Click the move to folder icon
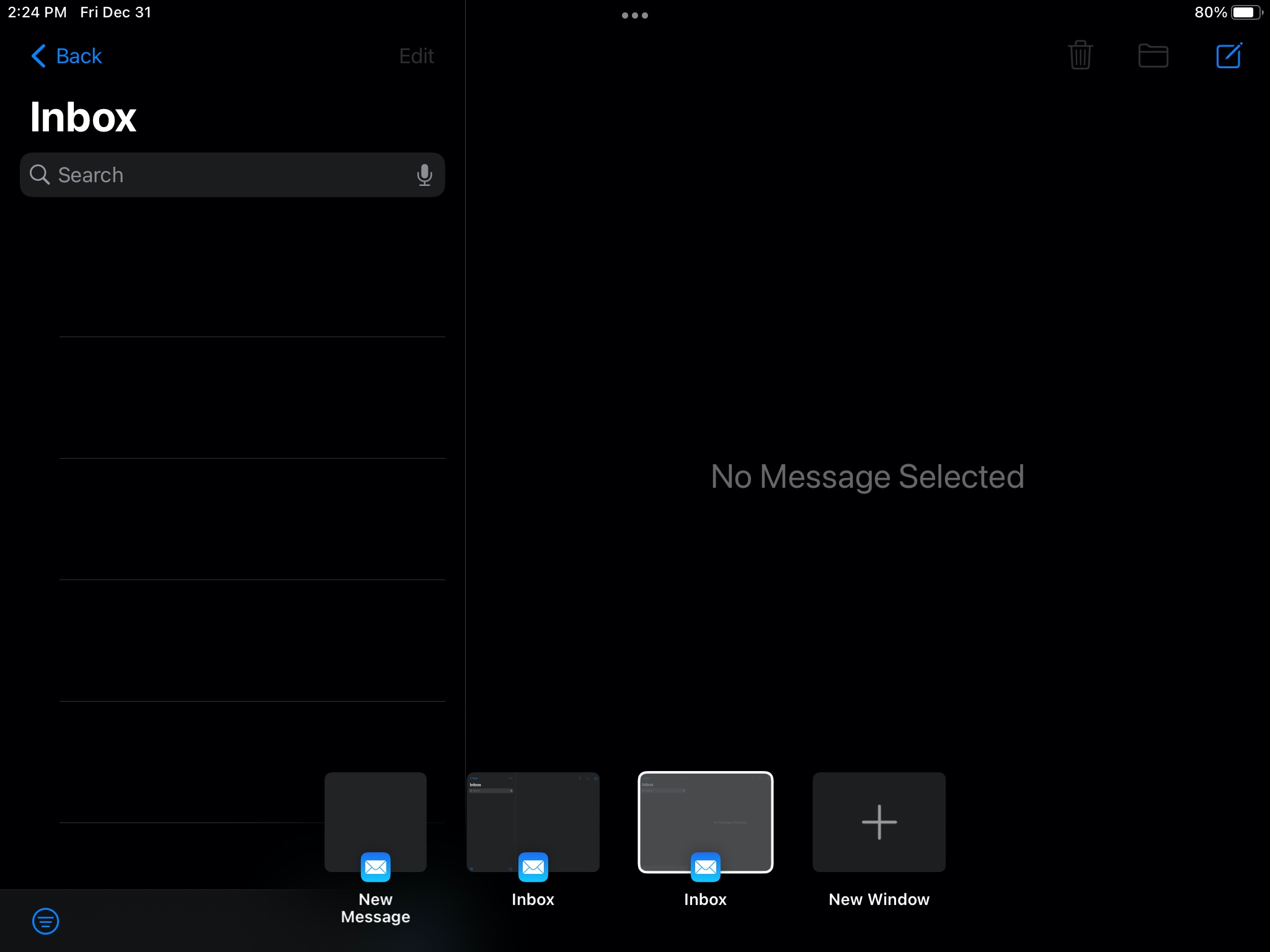 1153,56
